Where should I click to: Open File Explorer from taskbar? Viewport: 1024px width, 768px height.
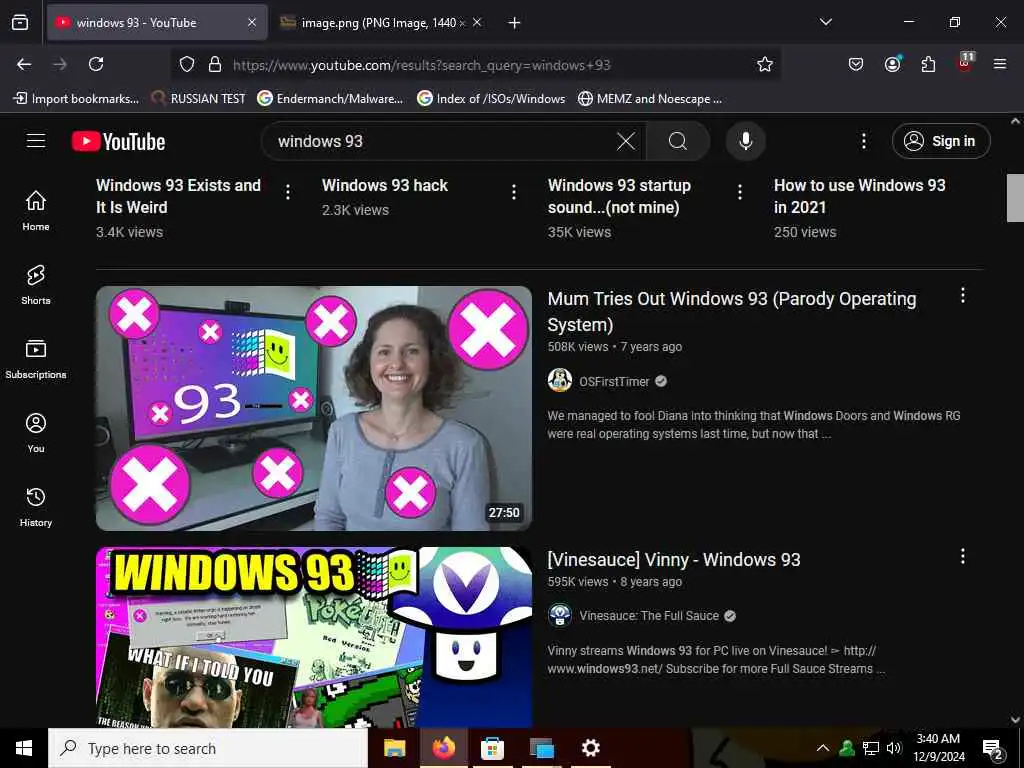click(x=394, y=748)
